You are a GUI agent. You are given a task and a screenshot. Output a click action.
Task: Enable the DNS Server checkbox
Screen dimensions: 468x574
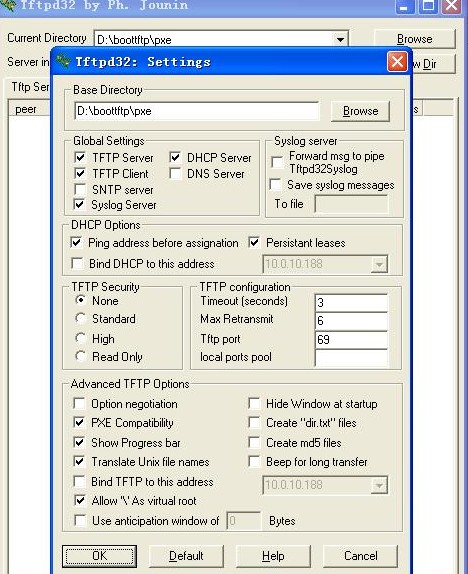(x=175, y=174)
